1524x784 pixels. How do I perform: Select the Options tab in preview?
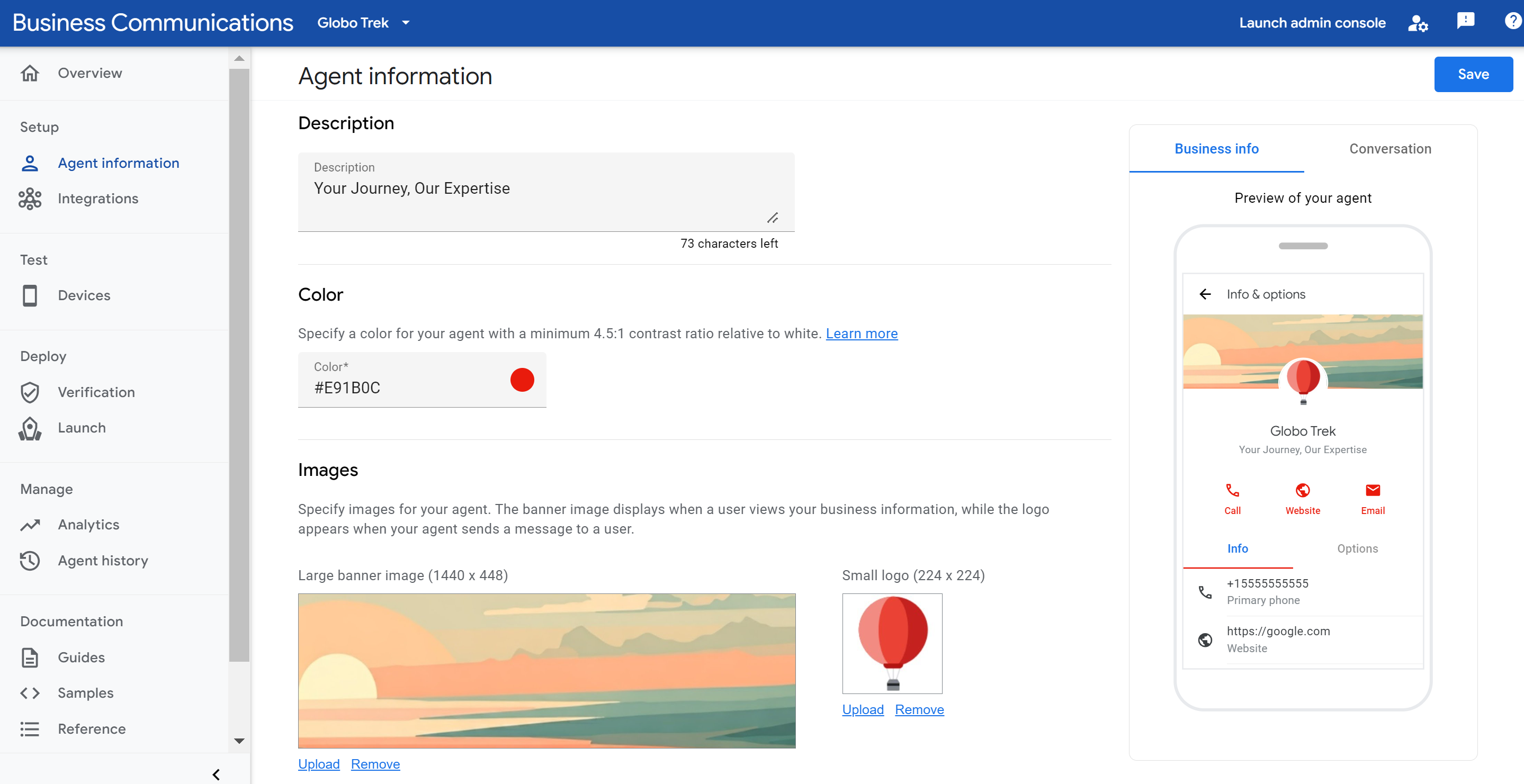[x=1358, y=548]
